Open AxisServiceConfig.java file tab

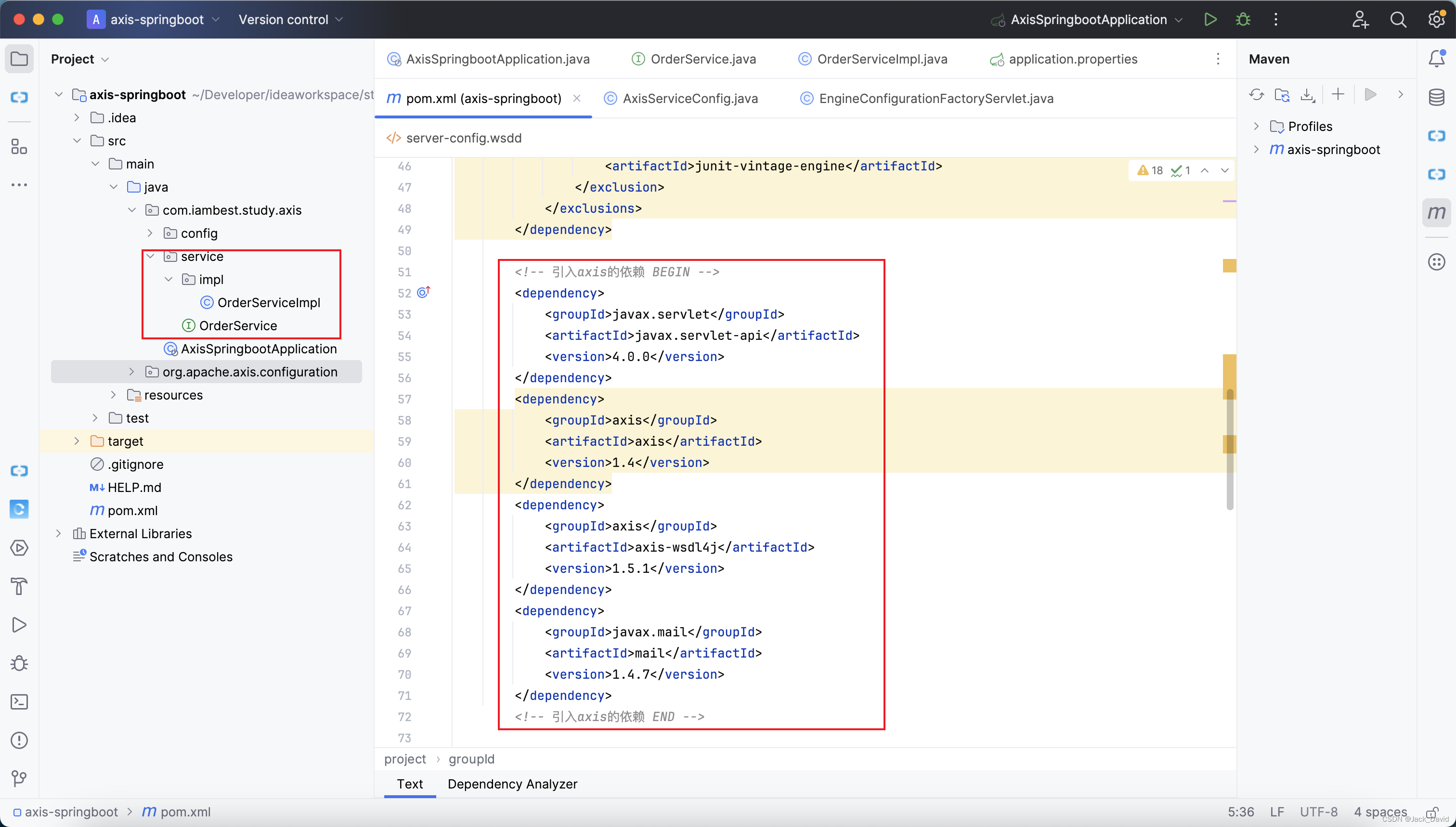[x=690, y=97]
